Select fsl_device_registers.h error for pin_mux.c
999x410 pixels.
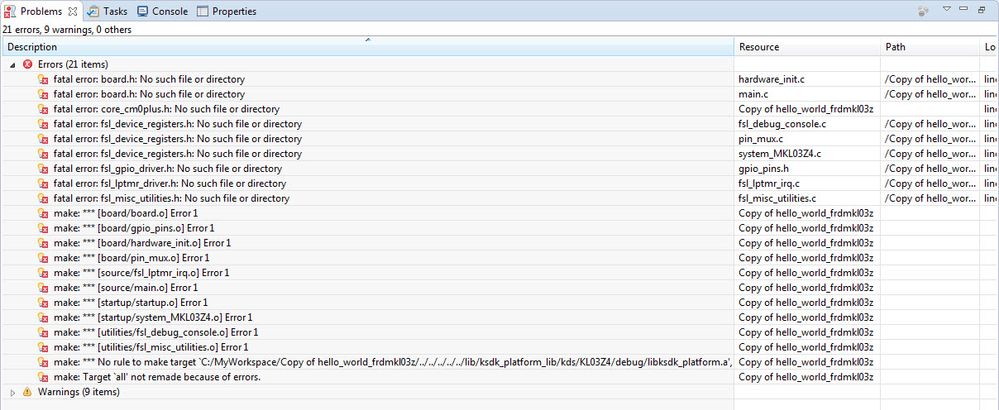coord(178,139)
